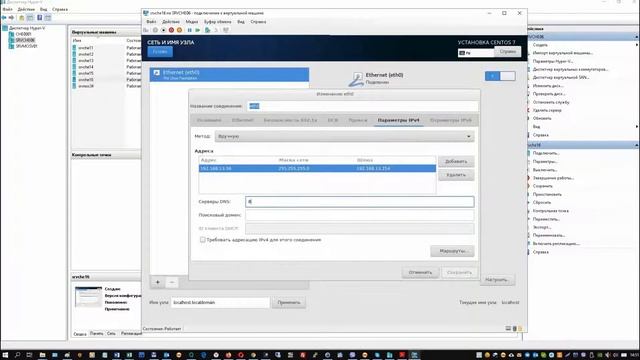This screenshot has width=640, height=360.
Task: Switch to the Основное tab in eth0 dialog
Action: coord(209,120)
